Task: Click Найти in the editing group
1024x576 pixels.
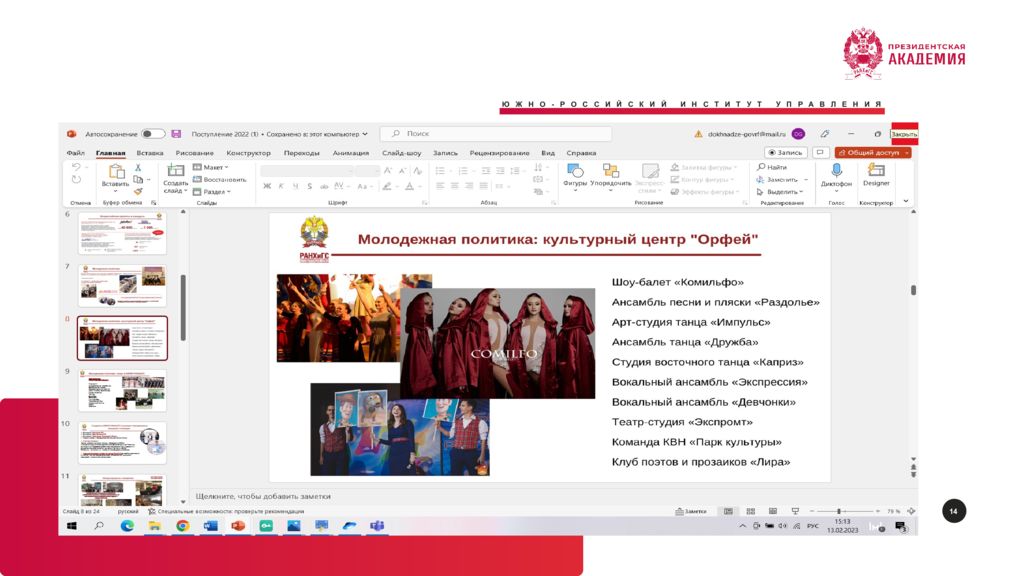Action: click(772, 167)
